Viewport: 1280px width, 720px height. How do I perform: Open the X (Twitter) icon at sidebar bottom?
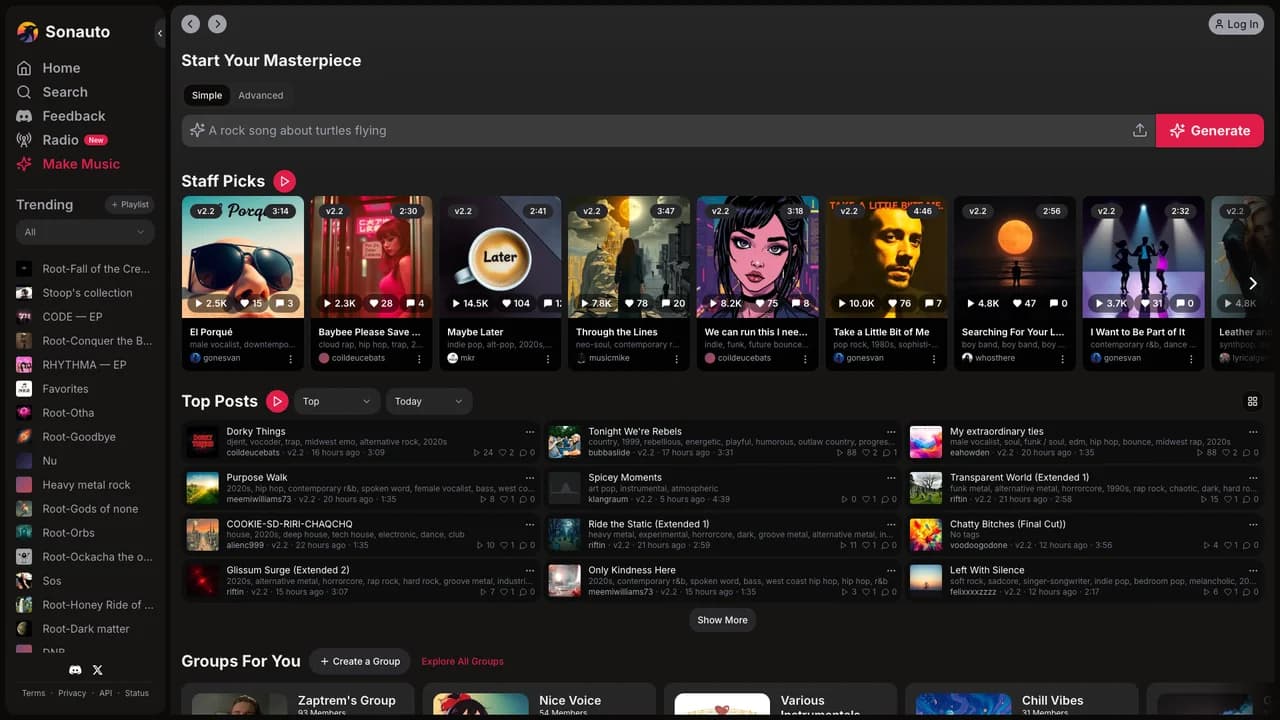[97, 670]
